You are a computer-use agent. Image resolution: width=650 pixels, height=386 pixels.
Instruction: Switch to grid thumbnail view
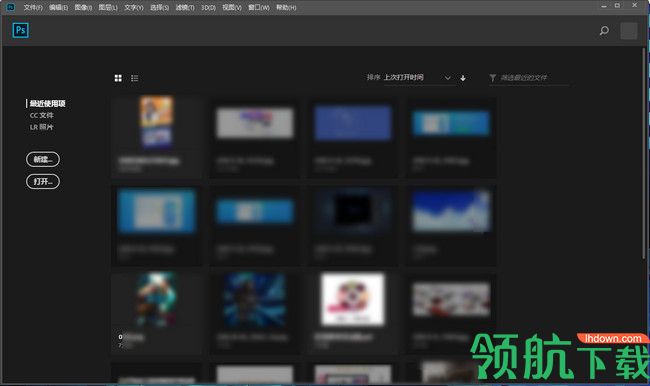[118, 78]
